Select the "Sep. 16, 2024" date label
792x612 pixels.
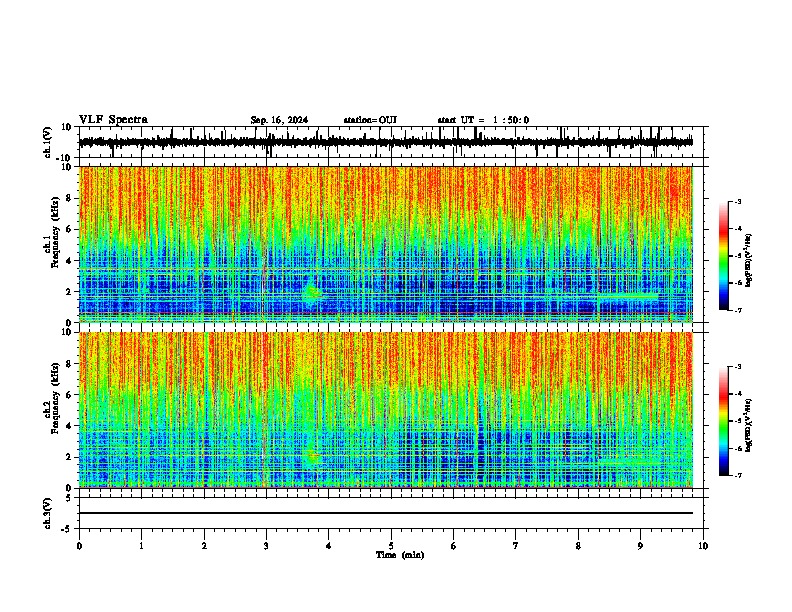279,120
